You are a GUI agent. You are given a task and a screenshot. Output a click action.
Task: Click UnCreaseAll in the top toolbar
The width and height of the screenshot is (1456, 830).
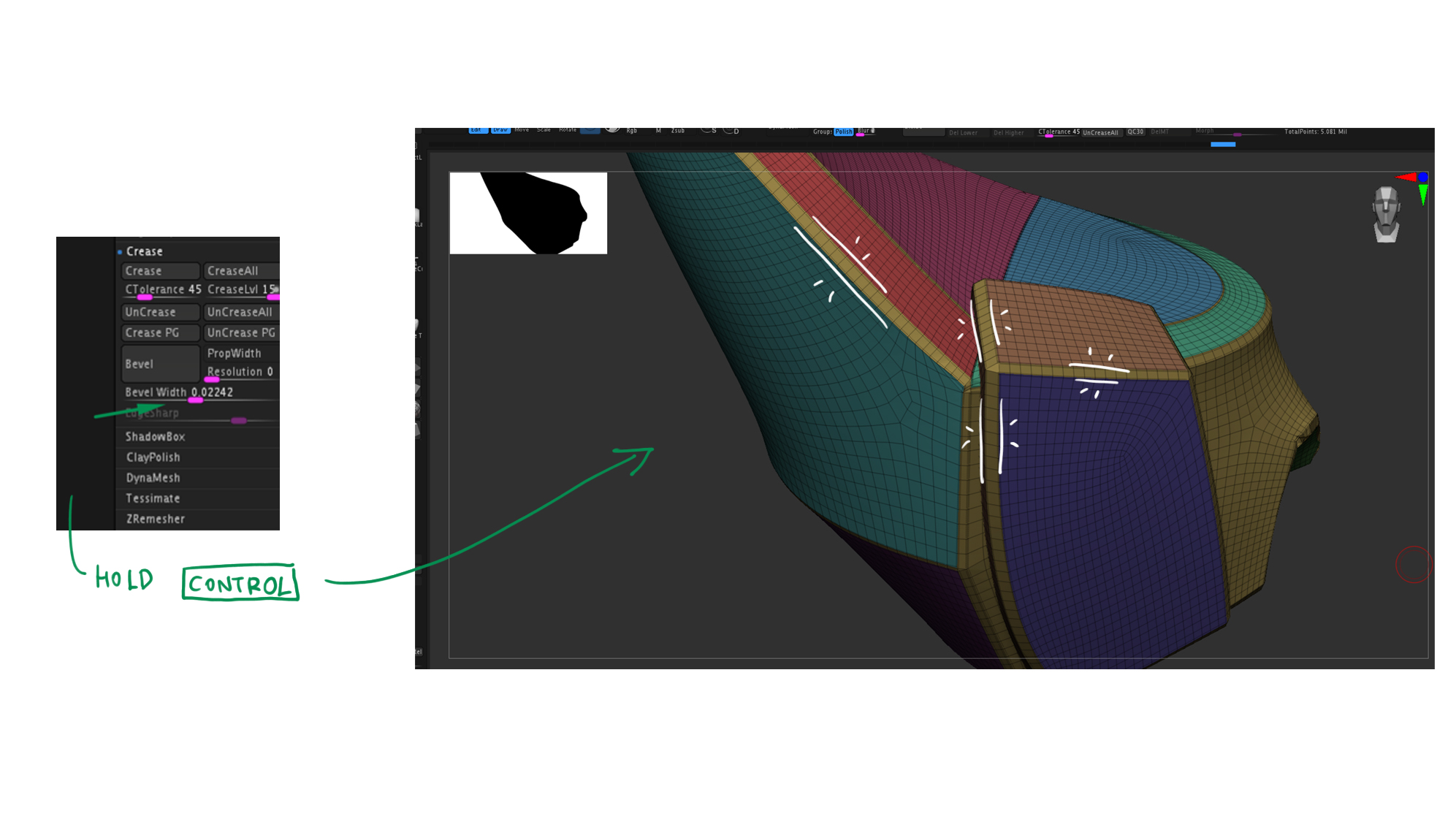[x=1100, y=132]
